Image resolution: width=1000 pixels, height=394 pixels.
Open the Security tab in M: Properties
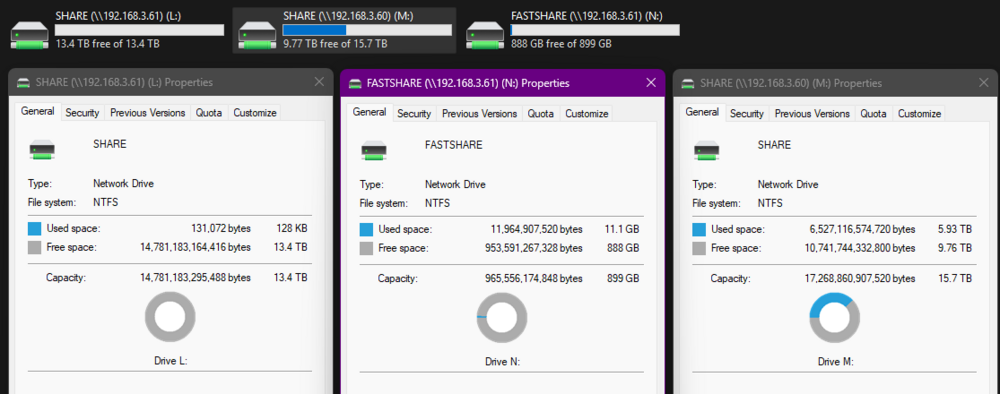pyautogui.click(x=747, y=113)
